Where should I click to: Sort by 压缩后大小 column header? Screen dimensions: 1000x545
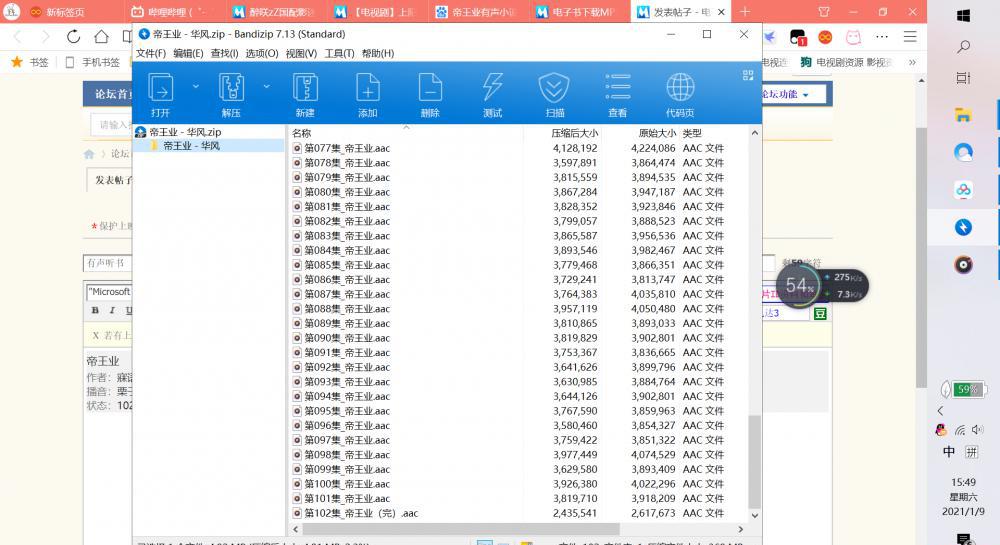click(x=575, y=133)
